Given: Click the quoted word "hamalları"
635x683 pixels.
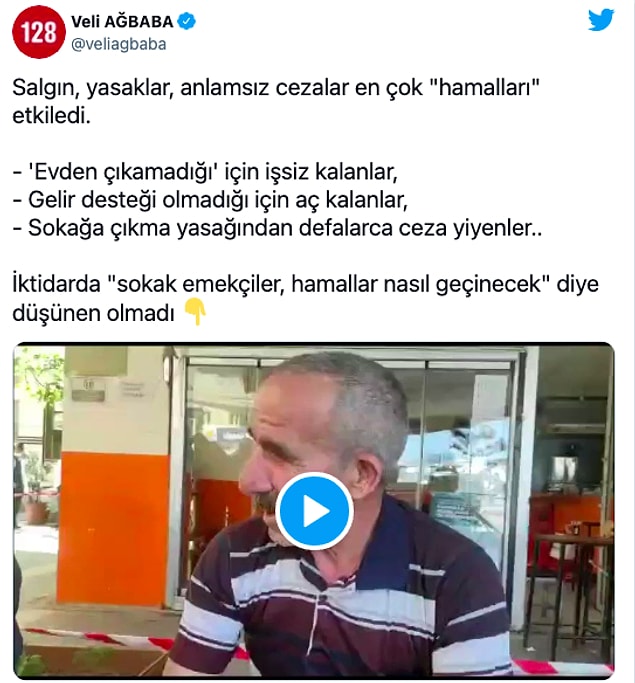Looking at the screenshot, I should pyautogui.click(x=485, y=87).
